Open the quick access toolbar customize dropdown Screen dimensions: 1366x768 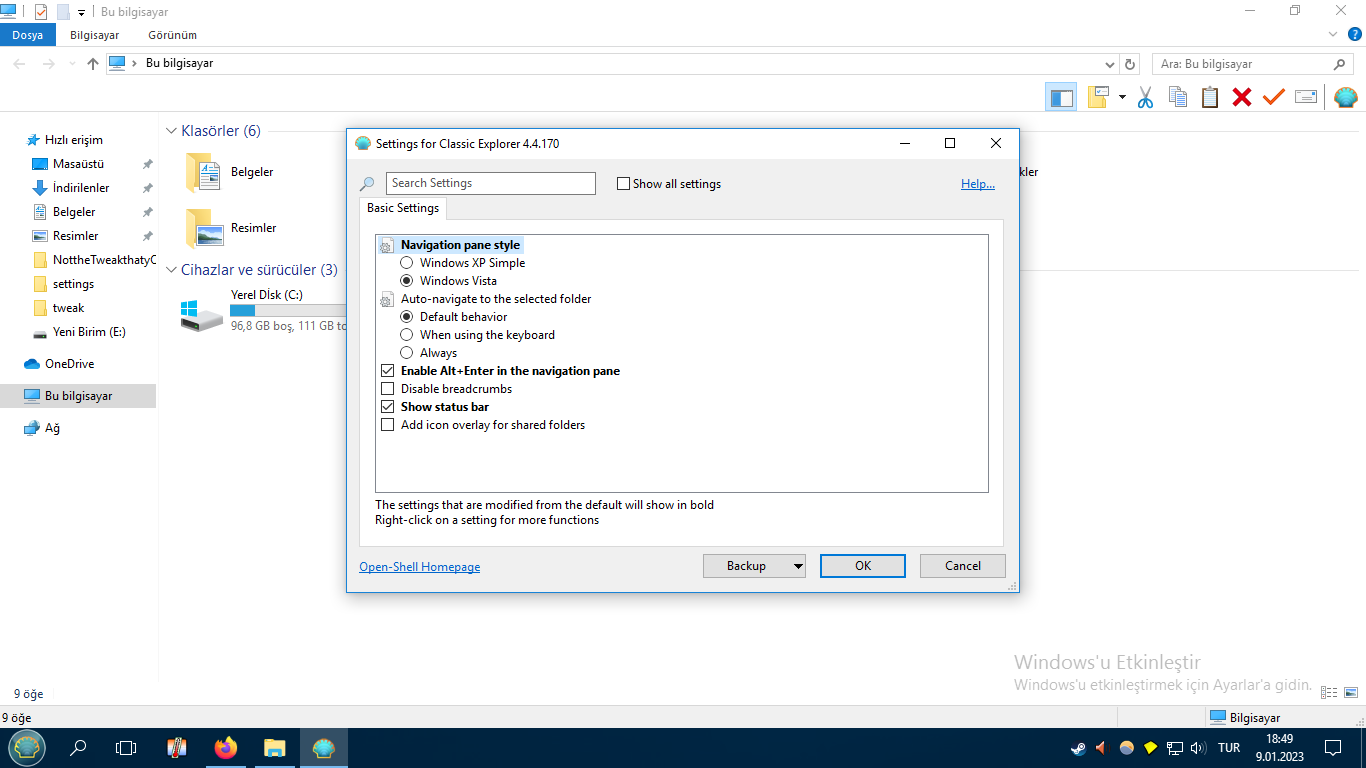[81, 13]
